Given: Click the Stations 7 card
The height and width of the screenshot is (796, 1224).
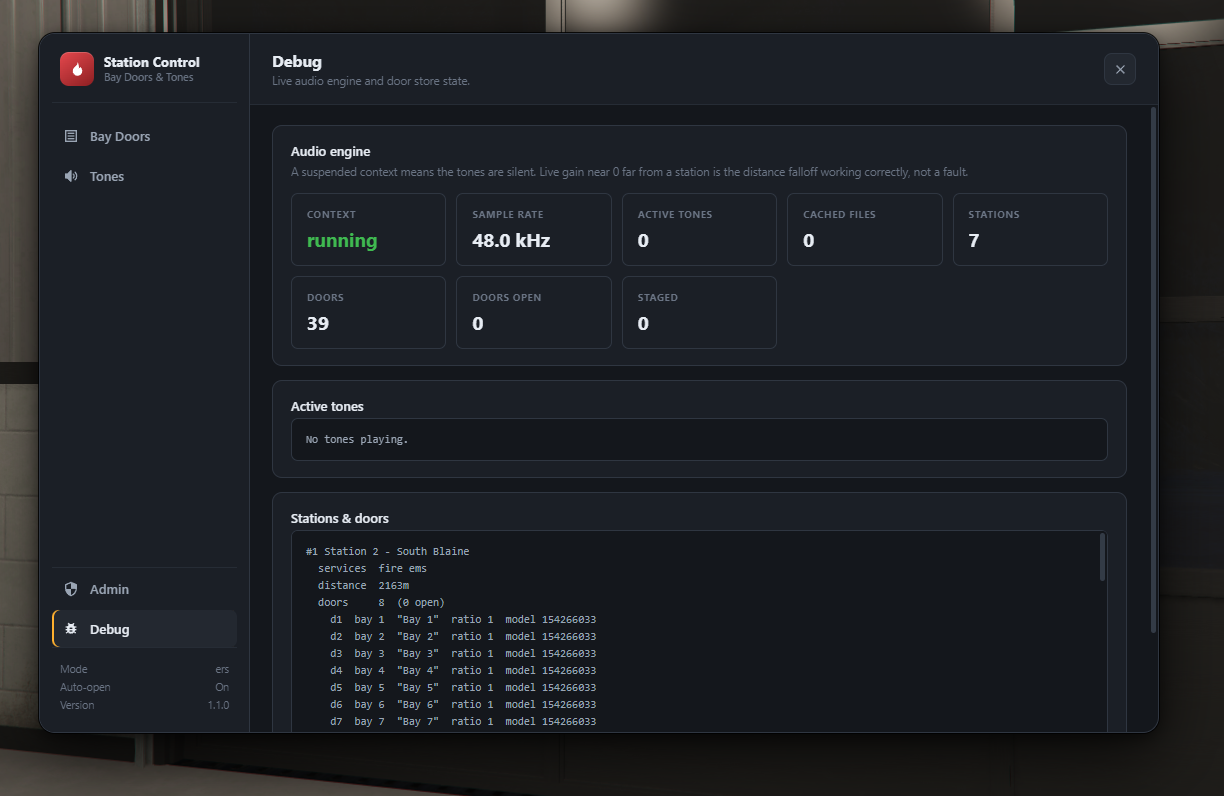Looking at the screenshot, I should [x=1030, y=229].
